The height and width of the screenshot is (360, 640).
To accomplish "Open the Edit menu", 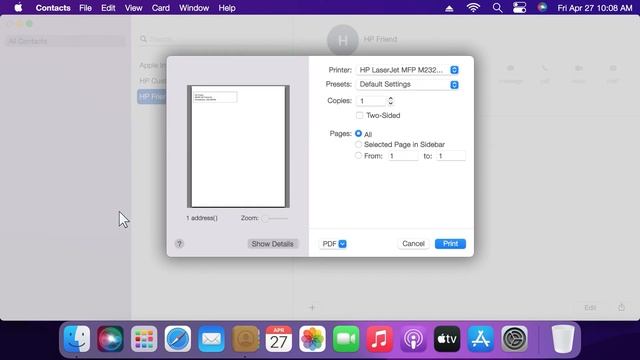I will point(108,8).
